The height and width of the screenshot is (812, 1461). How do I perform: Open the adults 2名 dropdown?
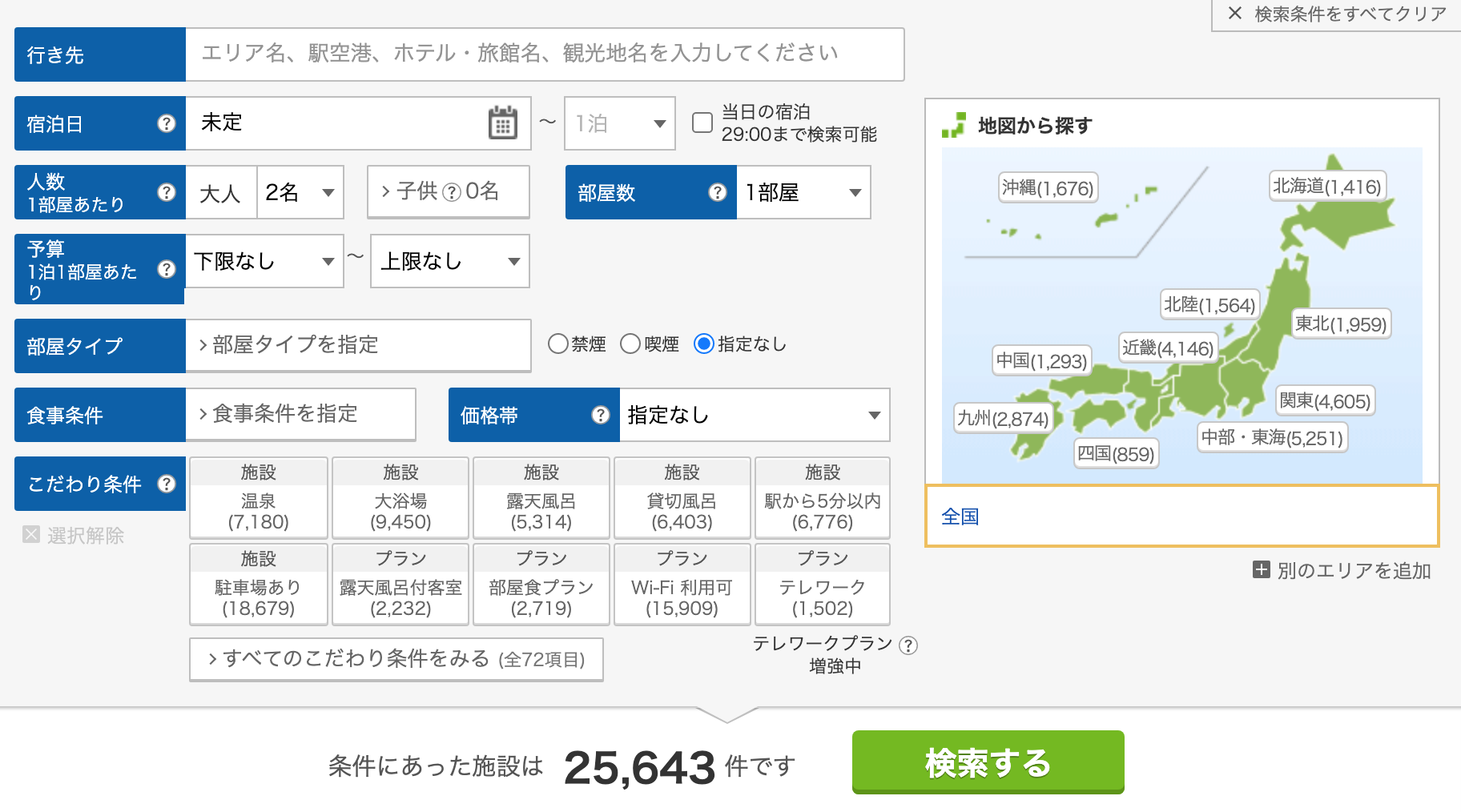coord(299,192)
